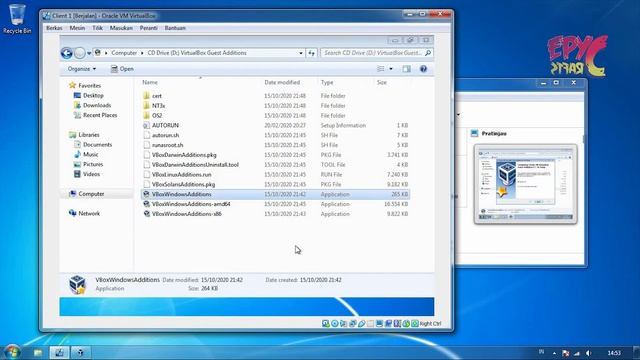Open the Peranti menu

pos(149,28)
